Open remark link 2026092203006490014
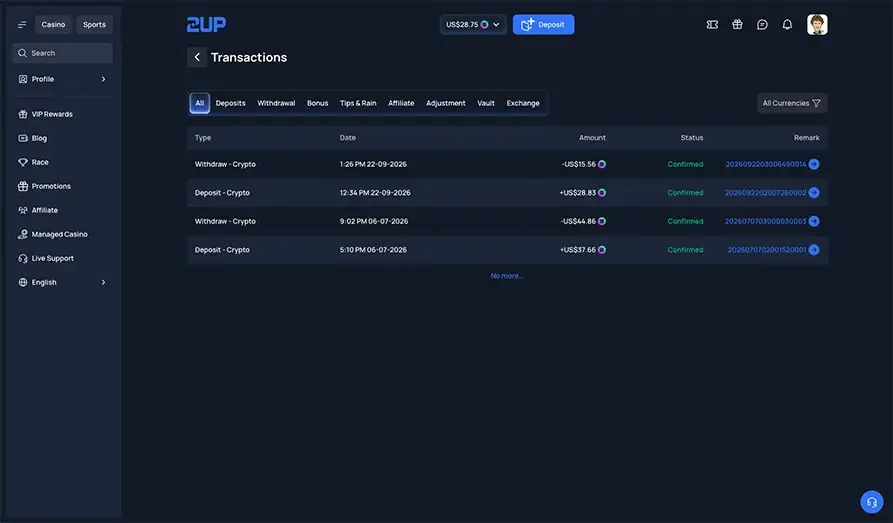Screen dimensions: 893x523 click(x=765, y=164)
